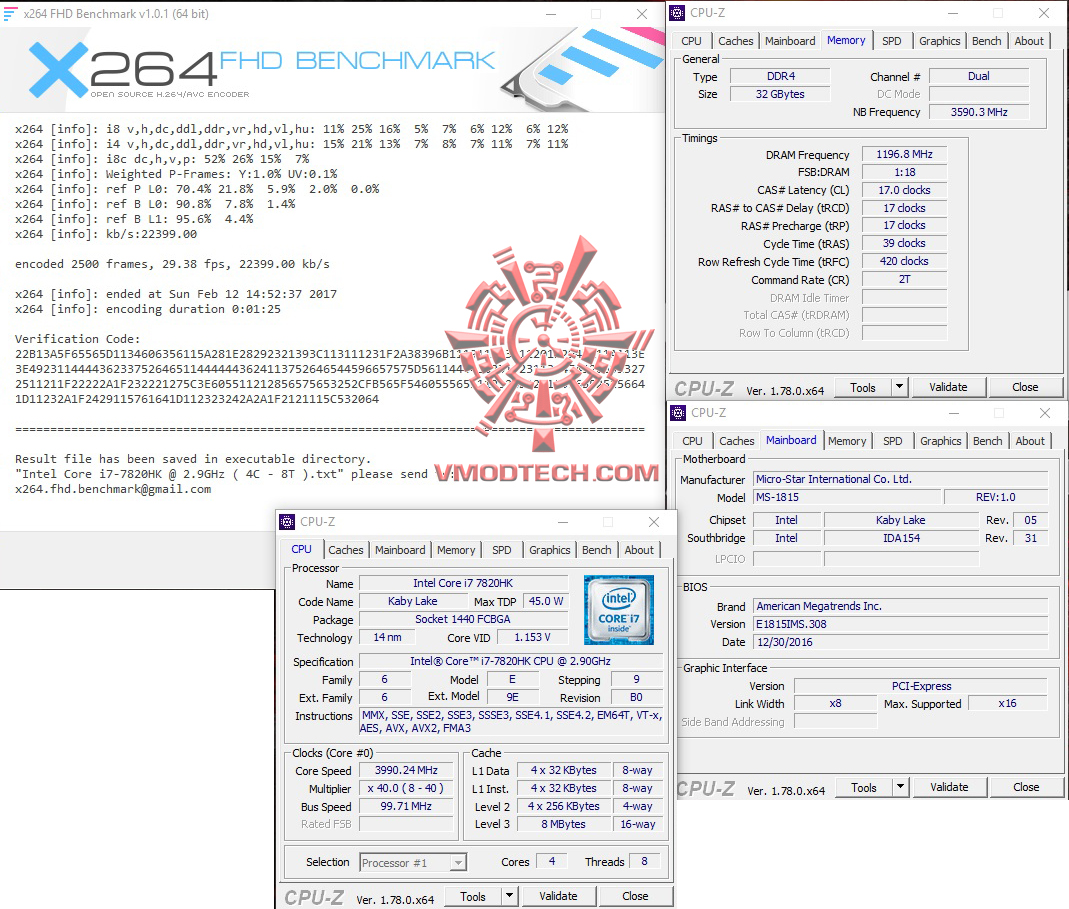This screenshot has width=1069, height=909.
Task: Open SPD tab in Mainboard window
Action: click(892, 441)
